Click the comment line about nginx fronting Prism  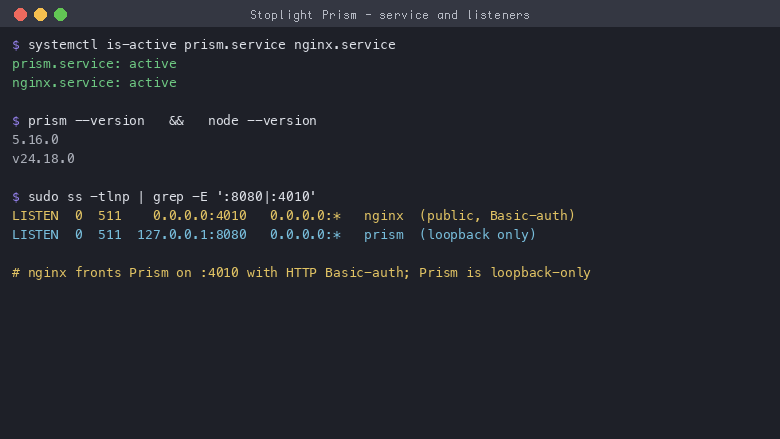click(x=301, y=273)
